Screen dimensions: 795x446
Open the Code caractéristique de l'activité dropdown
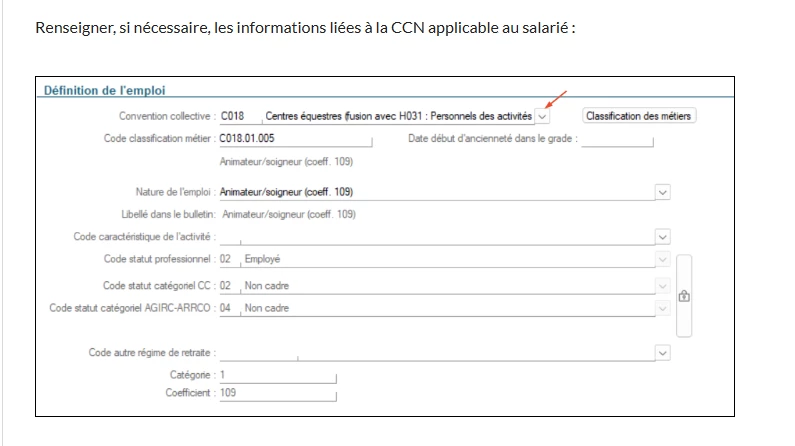point(662,237)
